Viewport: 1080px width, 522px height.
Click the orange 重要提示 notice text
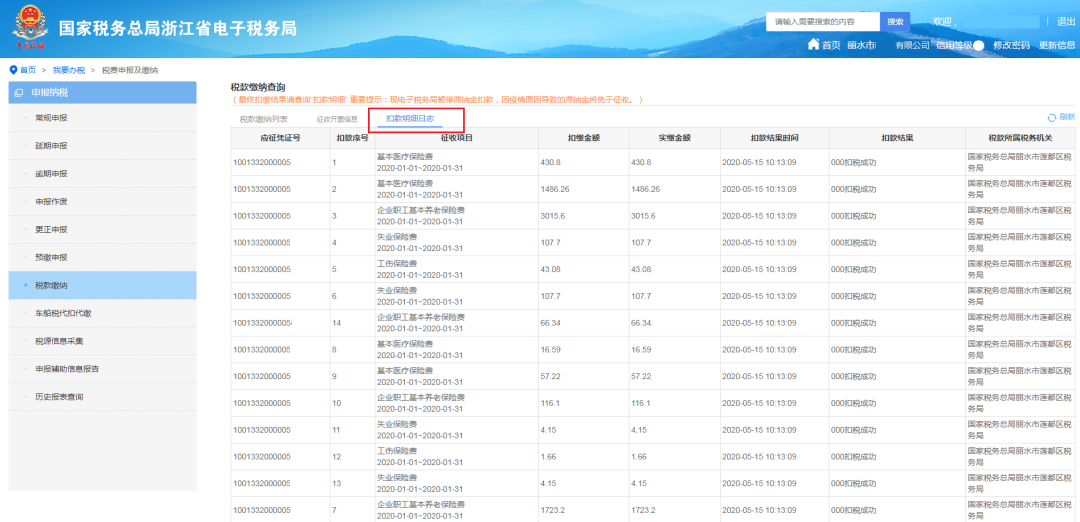pos(437,100)
